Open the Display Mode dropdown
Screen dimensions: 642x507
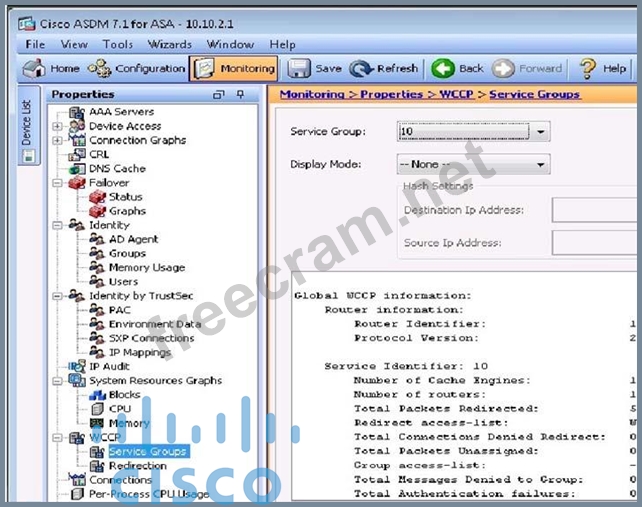[540, 164]
